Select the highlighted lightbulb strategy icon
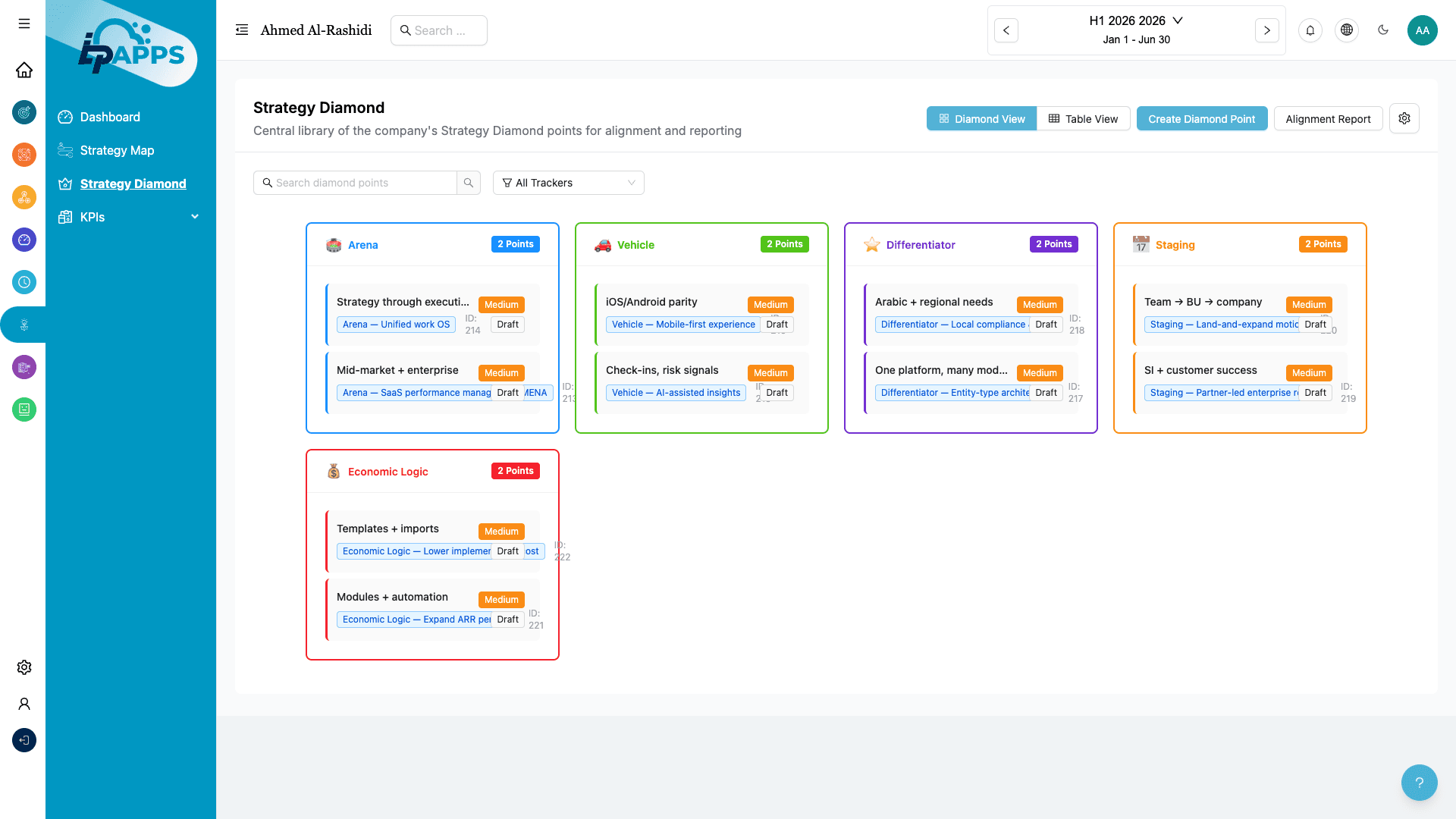This screenshot has width=1456, height=819. pos(24,325)
